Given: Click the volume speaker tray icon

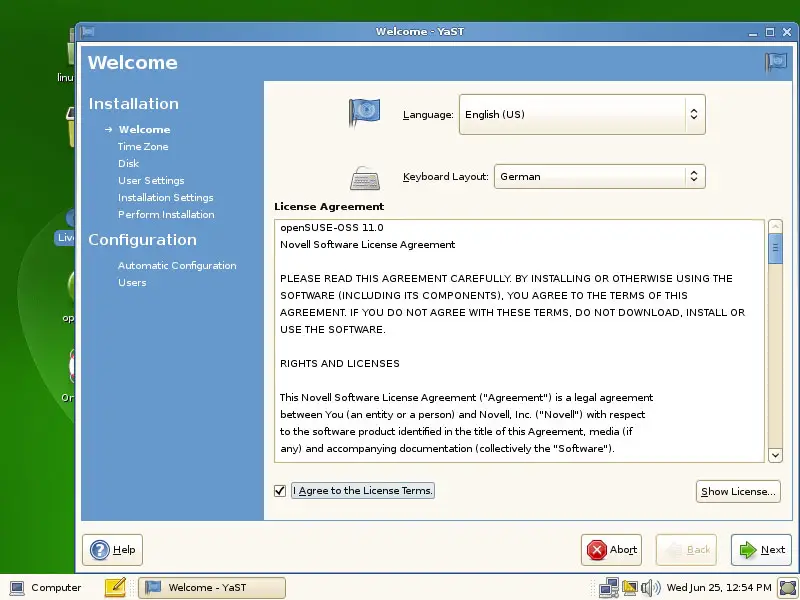Looking at the screenshot, I should [x=650, y=588].
